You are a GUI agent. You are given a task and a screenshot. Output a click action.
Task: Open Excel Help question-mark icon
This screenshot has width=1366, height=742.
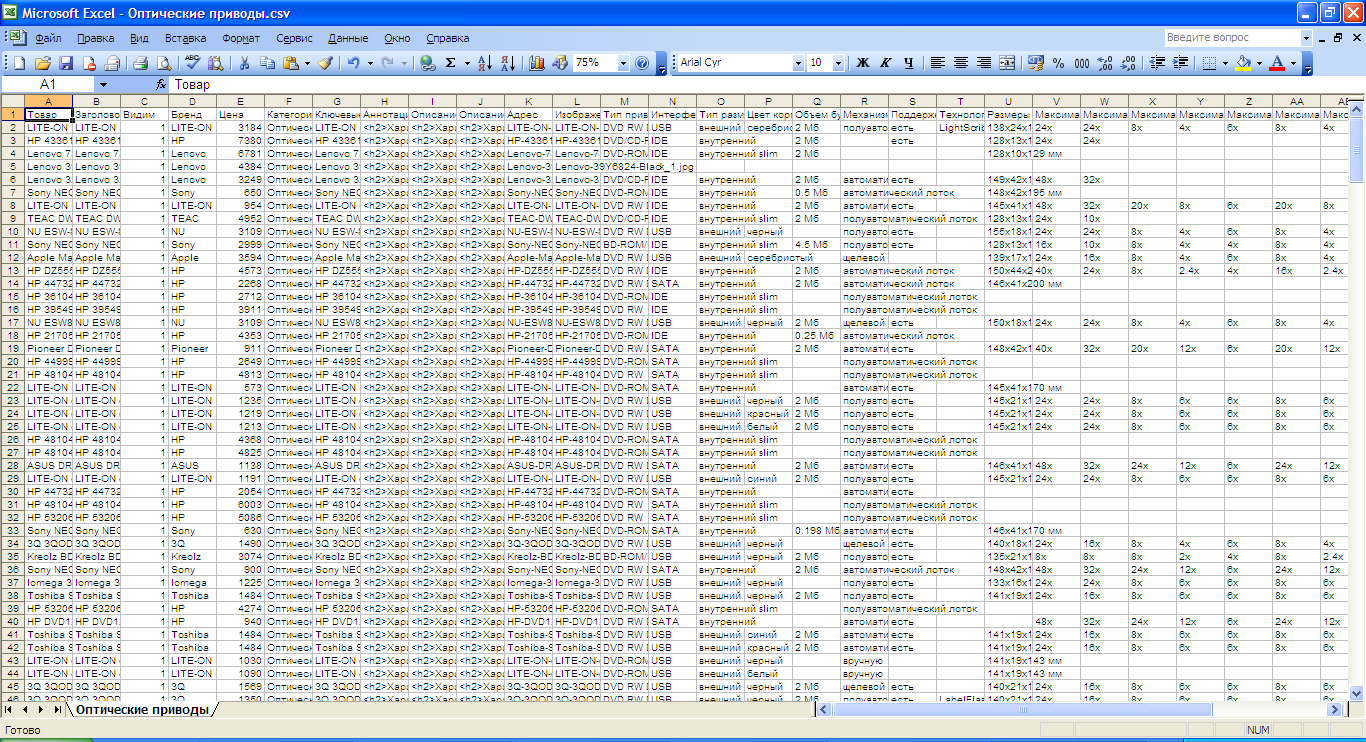[x=642, y=63]
